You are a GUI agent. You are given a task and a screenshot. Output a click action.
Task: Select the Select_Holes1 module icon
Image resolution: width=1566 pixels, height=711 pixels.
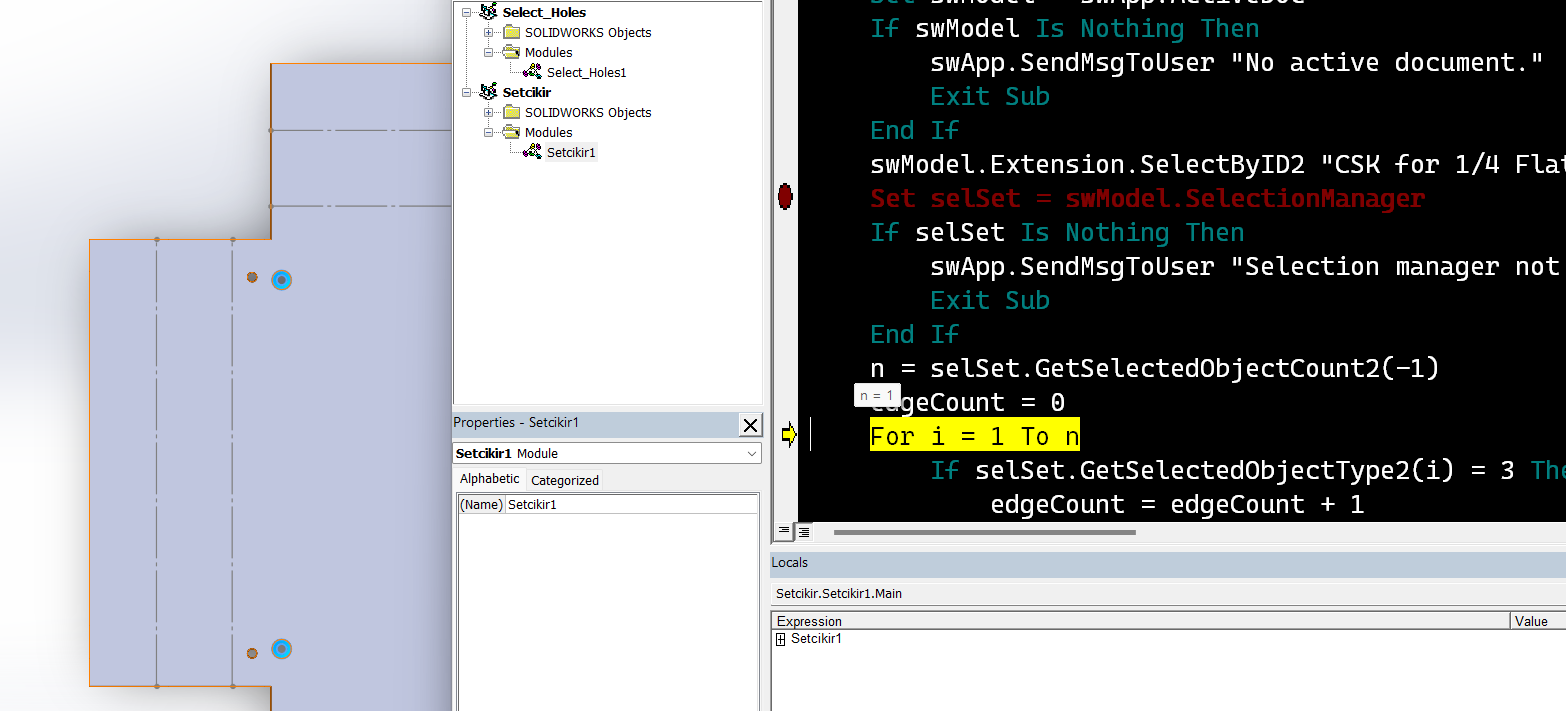pyautogui.click(x=533, y=72)
